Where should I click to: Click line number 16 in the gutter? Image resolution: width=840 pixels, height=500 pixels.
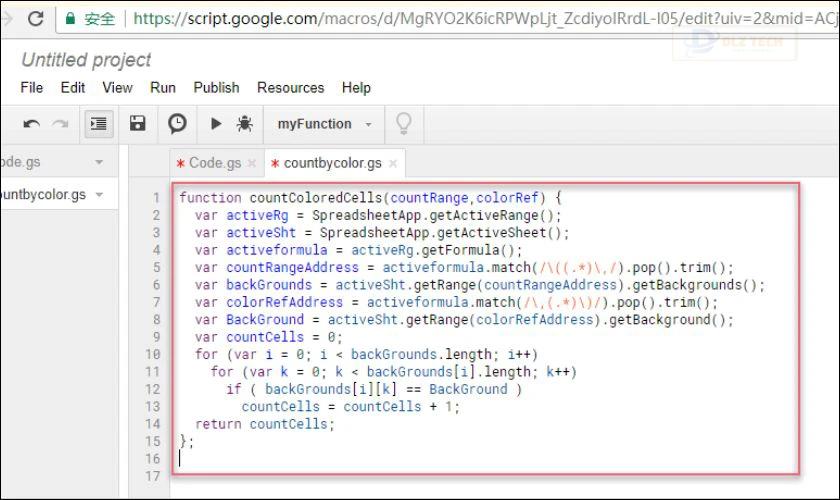point(153,459)
